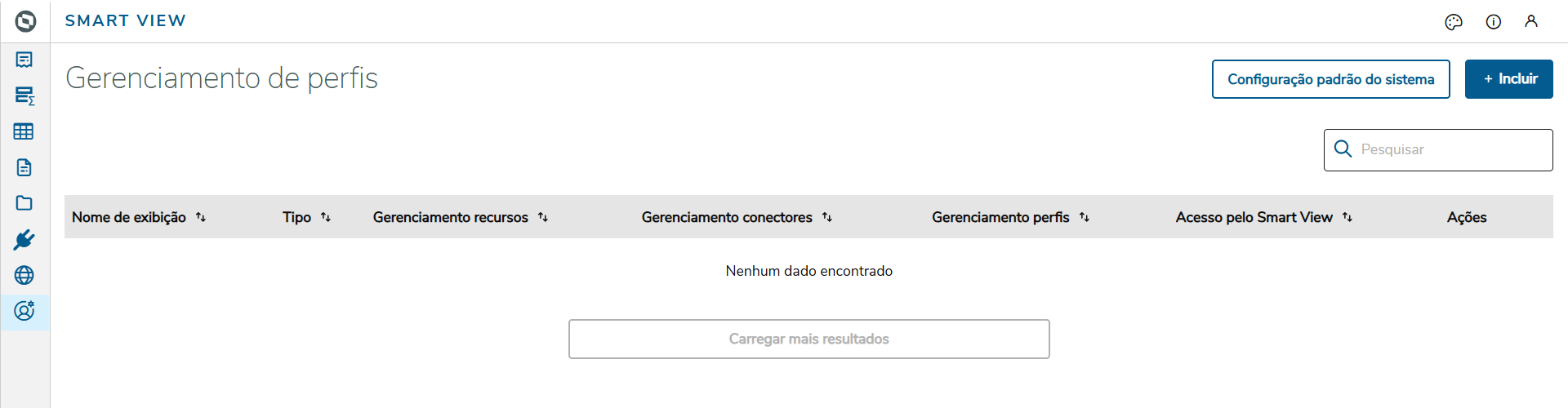Viewport: 1568px width, 408px height.
Task: Open the pivot table sigma sidebar icon
Action: [x=24, y=95]
